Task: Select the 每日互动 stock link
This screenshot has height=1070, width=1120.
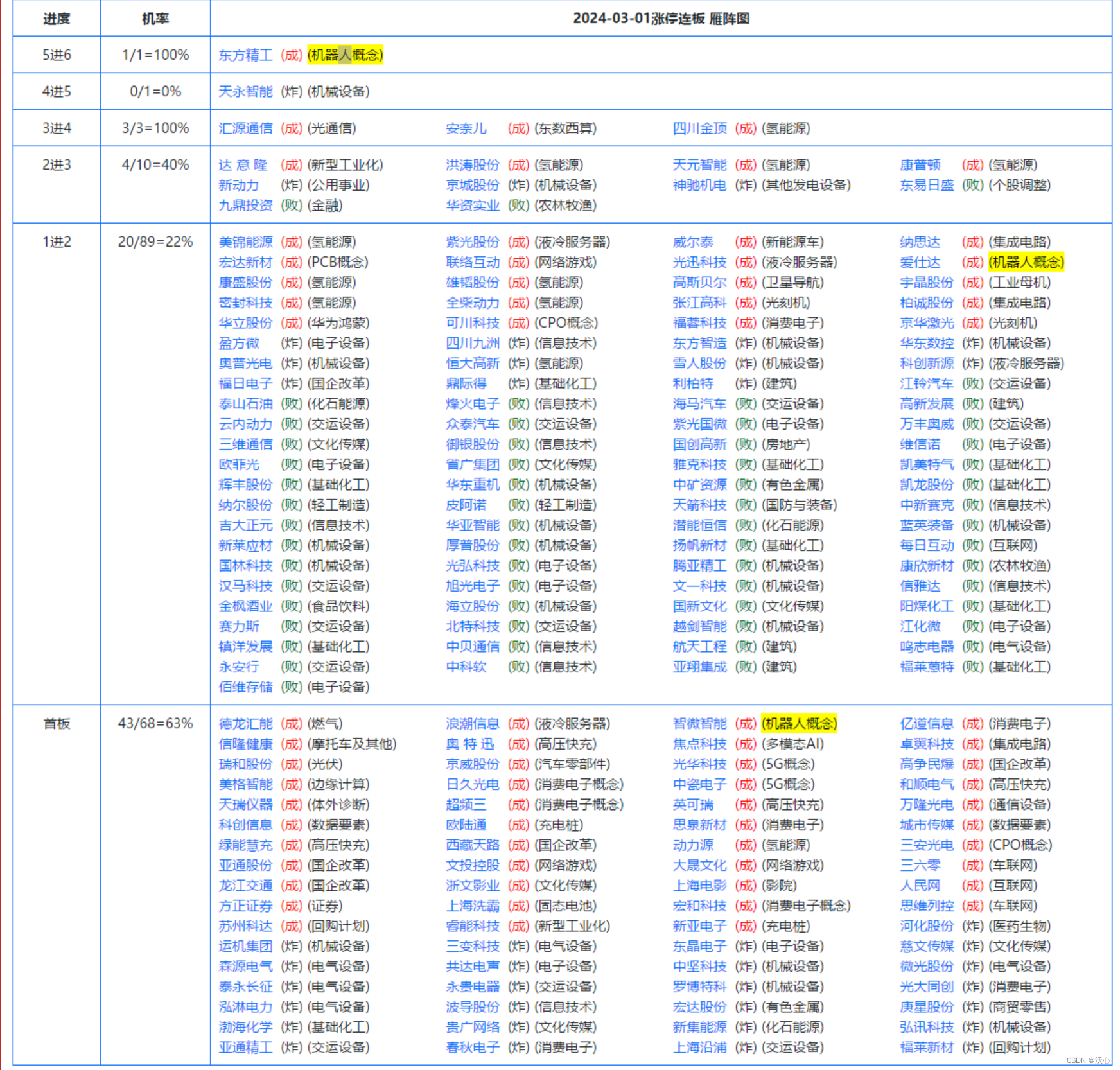Action: click(927, 545)
